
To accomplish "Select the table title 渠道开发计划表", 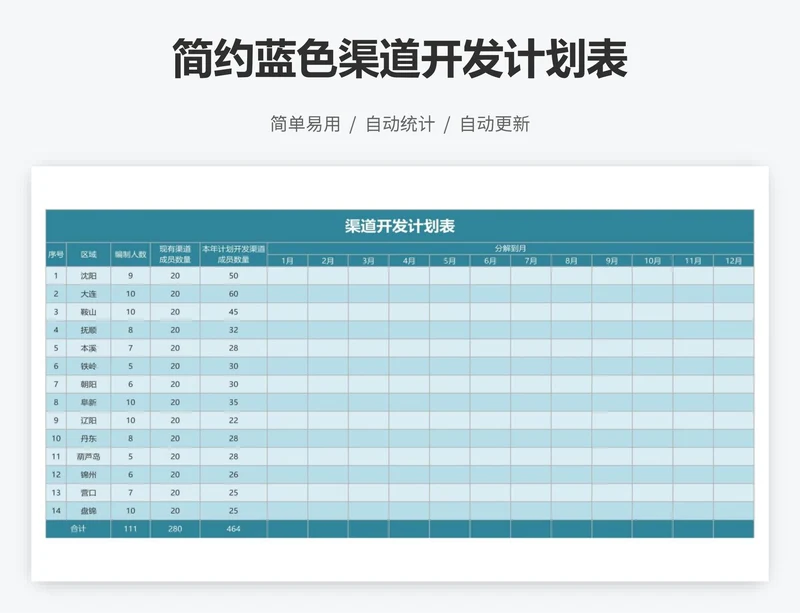I will coord(399,226).
